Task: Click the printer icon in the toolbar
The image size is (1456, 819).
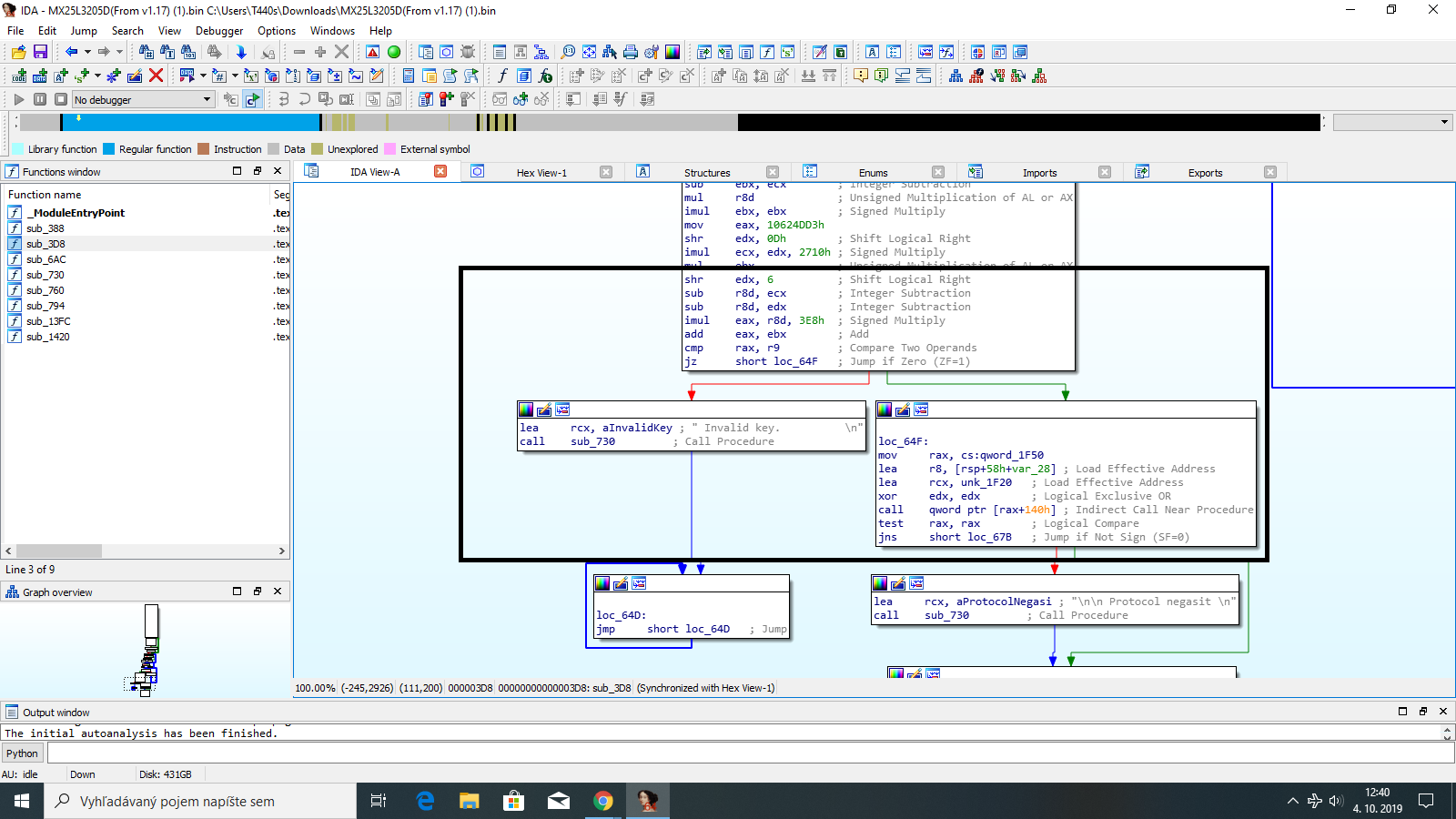Action: pyautogui.click(x=631, y=52)
